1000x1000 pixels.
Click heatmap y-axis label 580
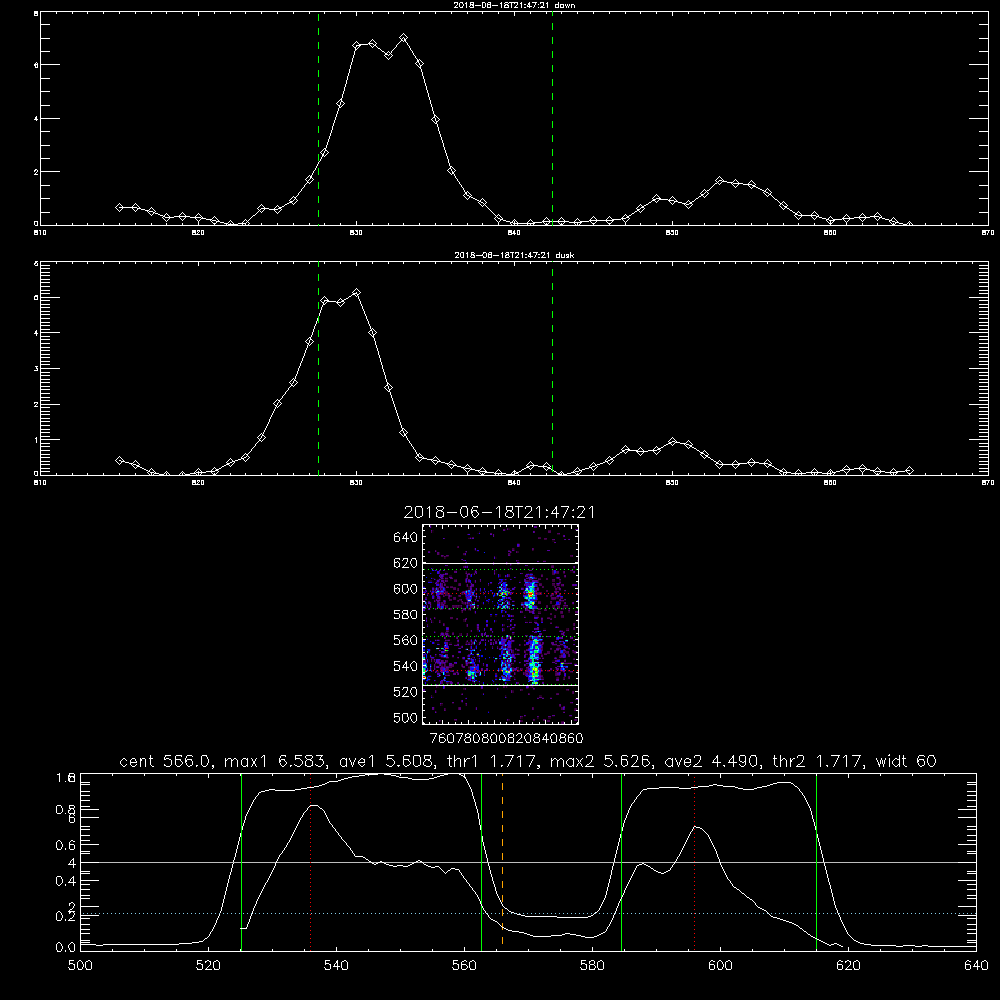point(406,615)
